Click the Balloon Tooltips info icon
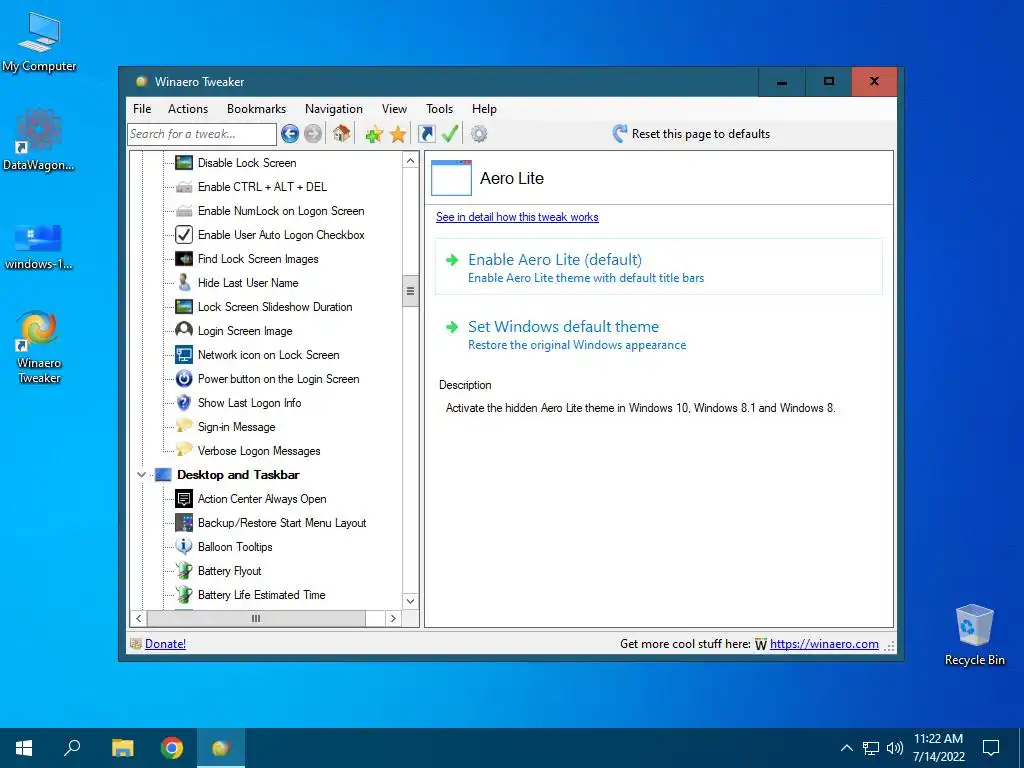Screen dimensions: 1024x768 [184, 546]
